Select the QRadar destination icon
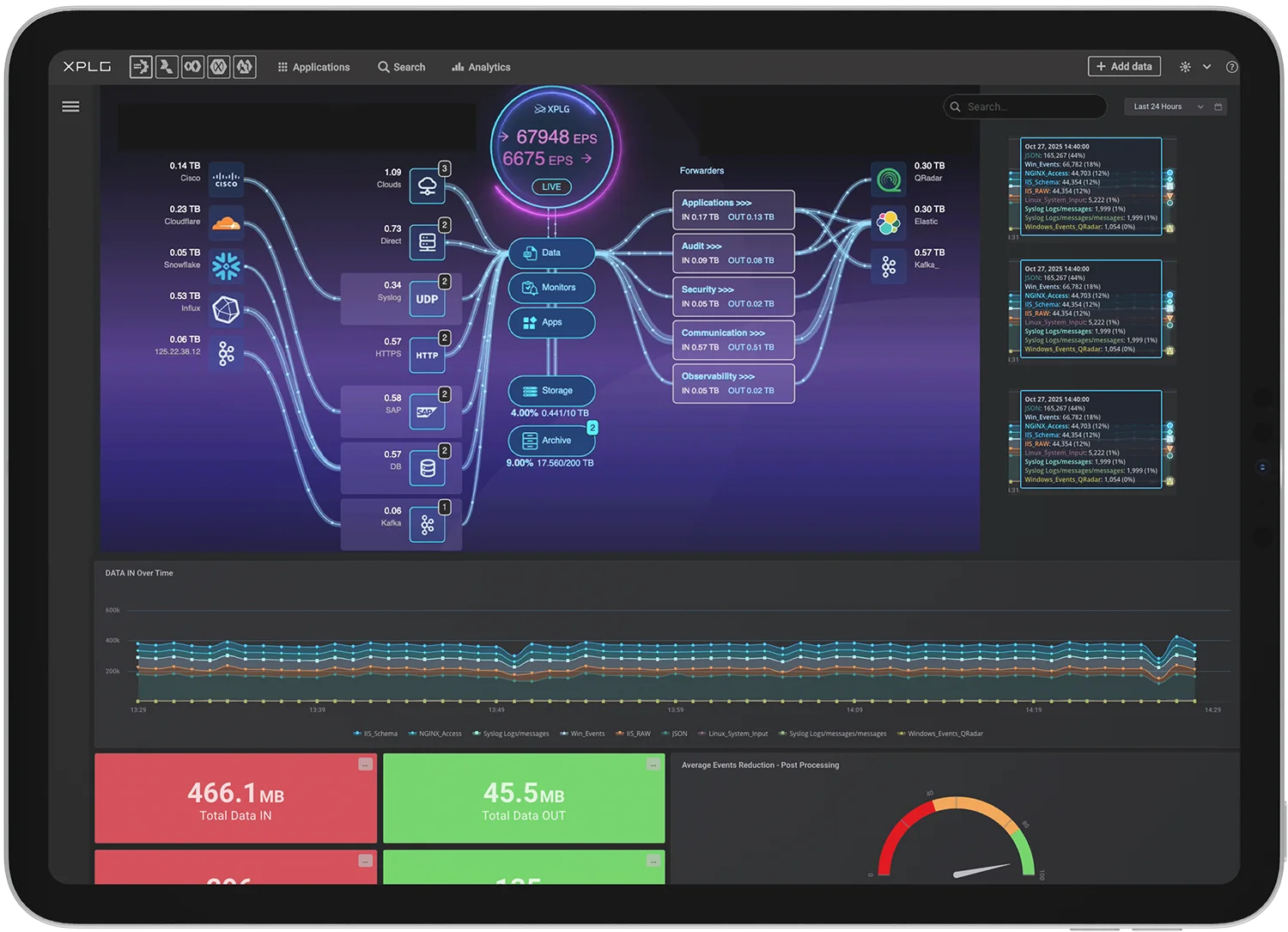This screenshot has width=1288, height=932. coord(889,180)
